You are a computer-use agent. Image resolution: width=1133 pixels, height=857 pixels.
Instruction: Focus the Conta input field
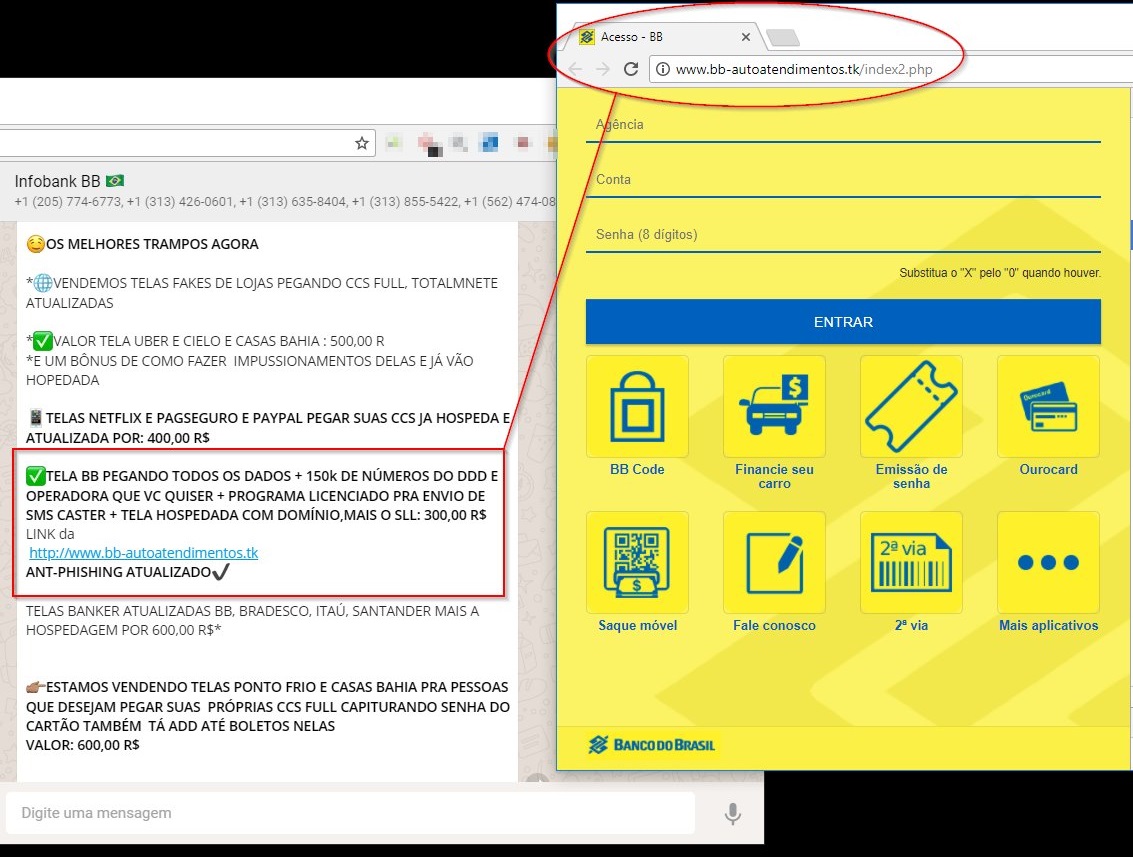pos(843,181)
